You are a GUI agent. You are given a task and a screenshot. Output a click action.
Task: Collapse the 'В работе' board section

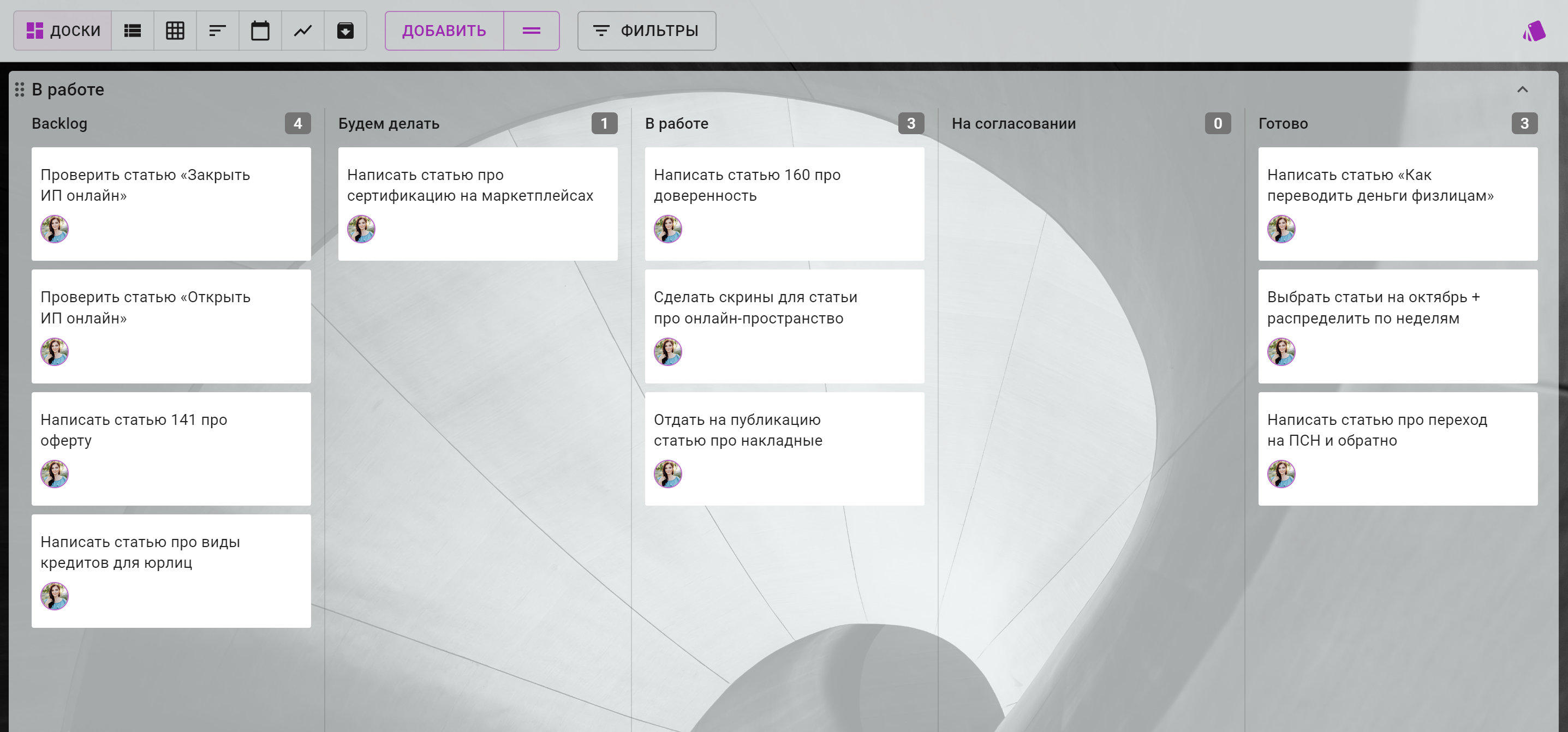click(1522, 89)
